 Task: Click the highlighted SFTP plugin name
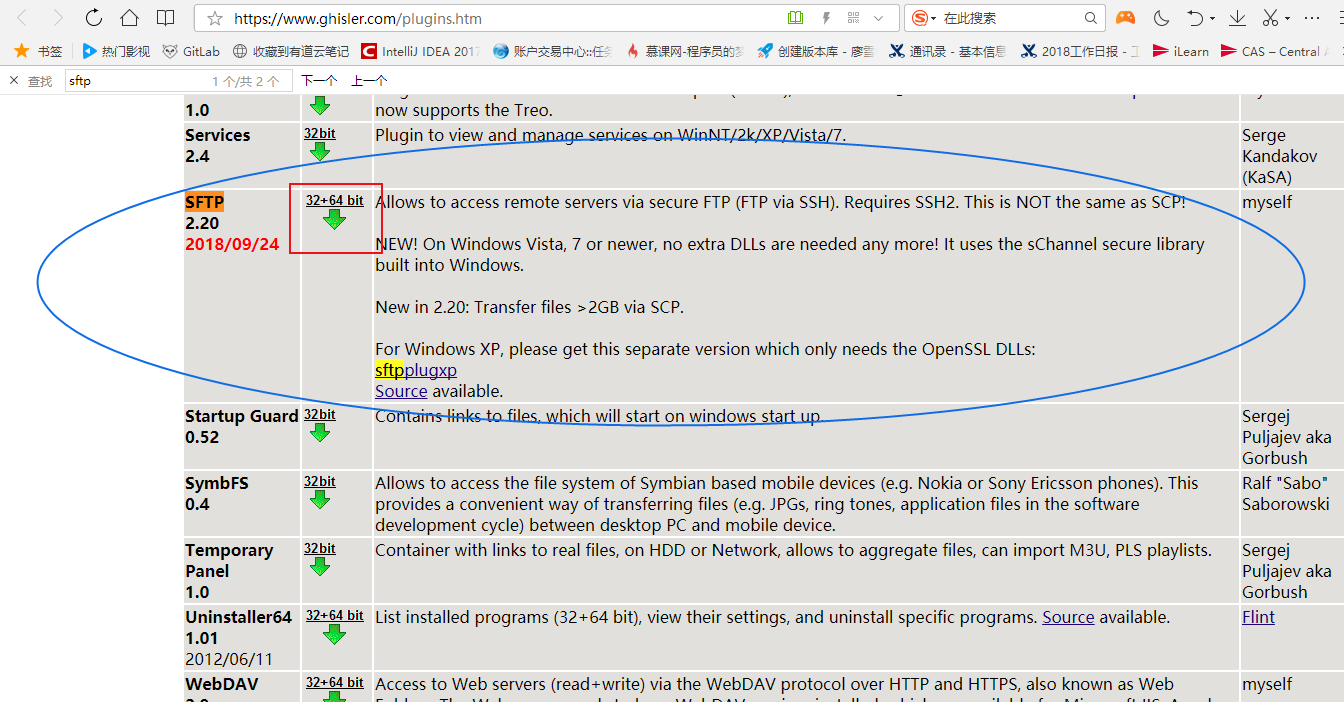click(x=205, y=202)
